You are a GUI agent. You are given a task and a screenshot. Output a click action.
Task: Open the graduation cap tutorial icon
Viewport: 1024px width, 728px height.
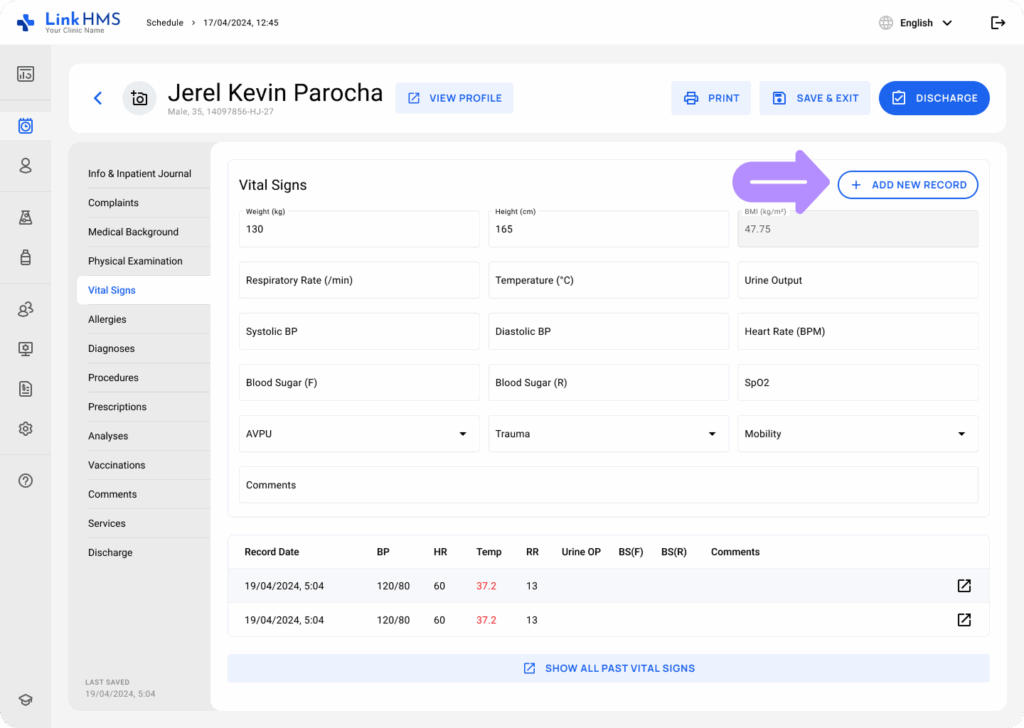pos(25,700)
